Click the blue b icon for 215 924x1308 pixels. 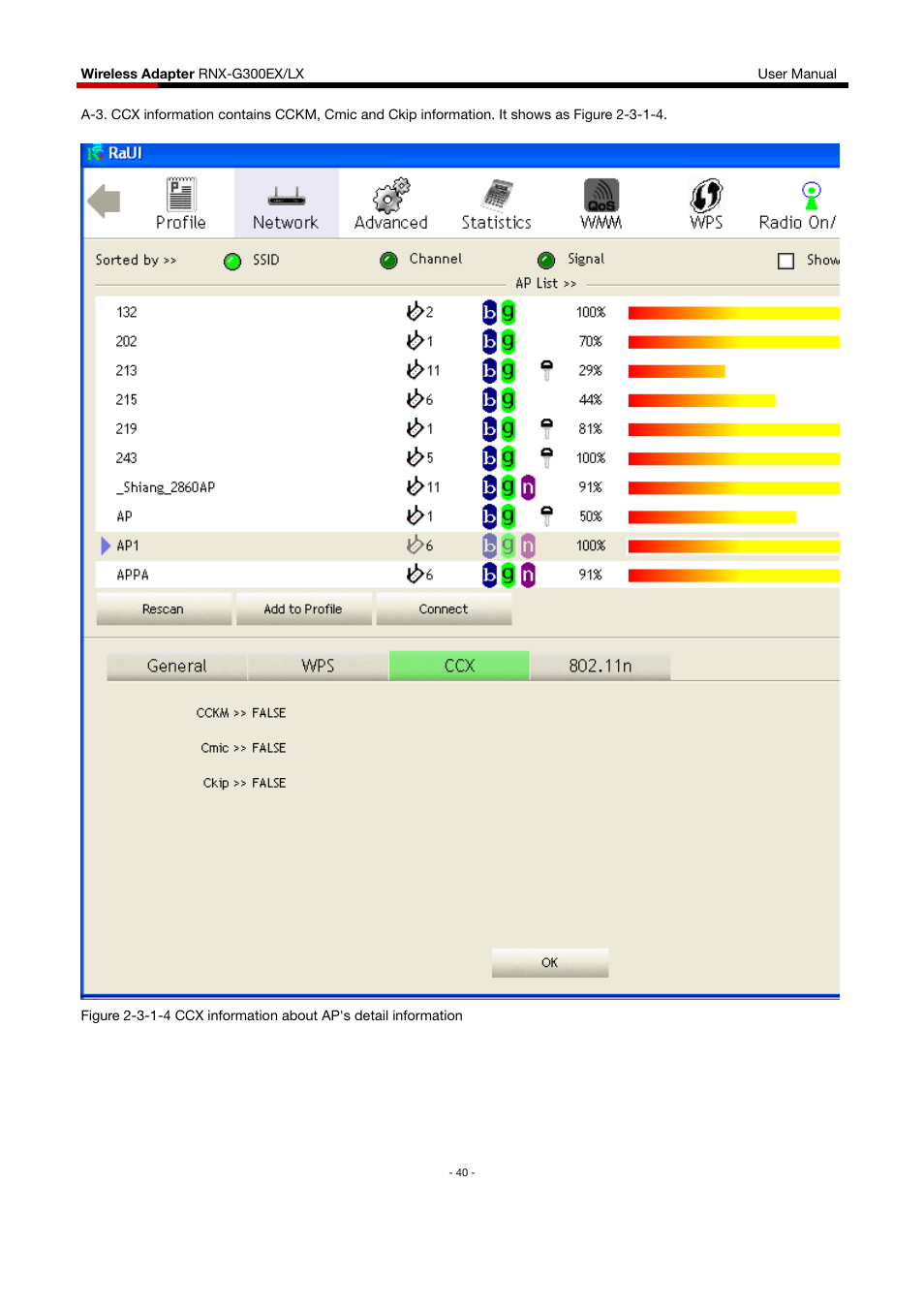[490, 399]
